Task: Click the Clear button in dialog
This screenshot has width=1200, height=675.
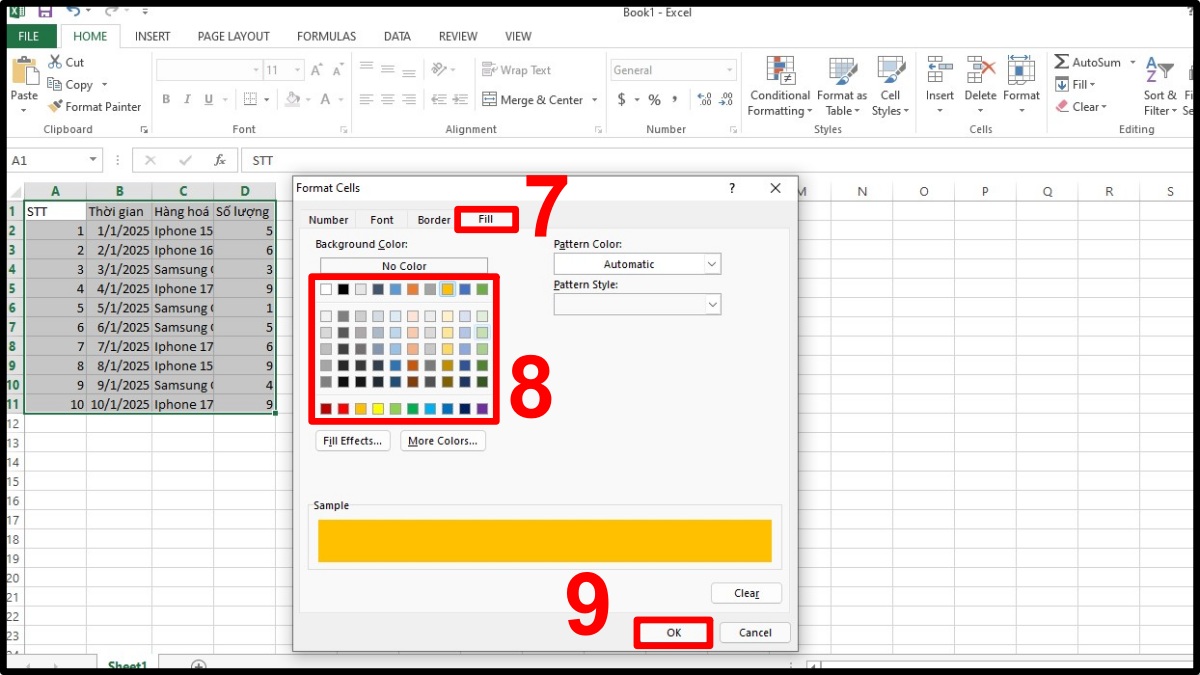Action: [x=746, y=593]
